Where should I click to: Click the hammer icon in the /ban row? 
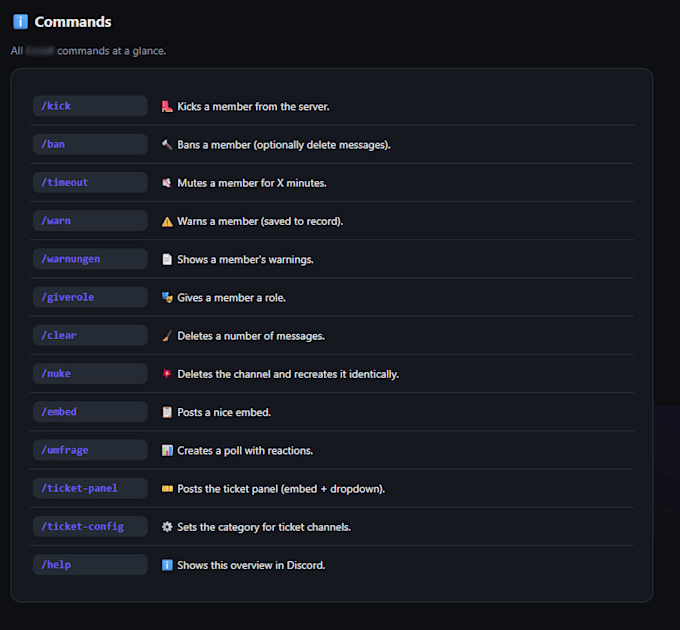[167, 144]
